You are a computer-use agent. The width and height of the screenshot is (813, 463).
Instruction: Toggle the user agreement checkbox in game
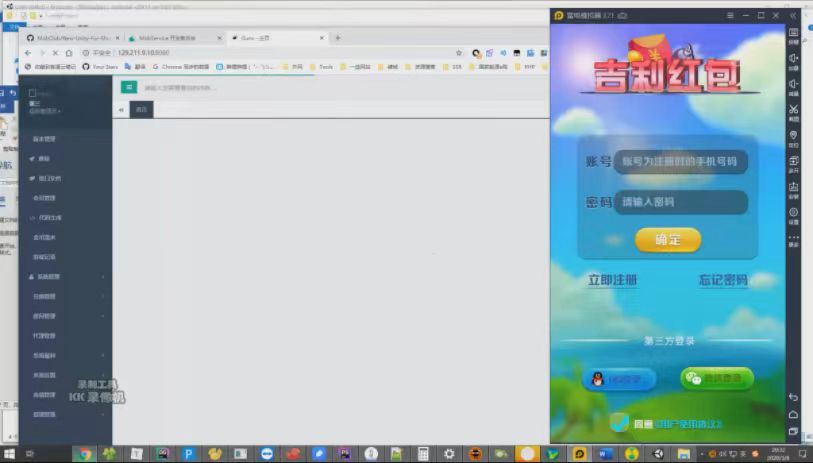[619, 423]
